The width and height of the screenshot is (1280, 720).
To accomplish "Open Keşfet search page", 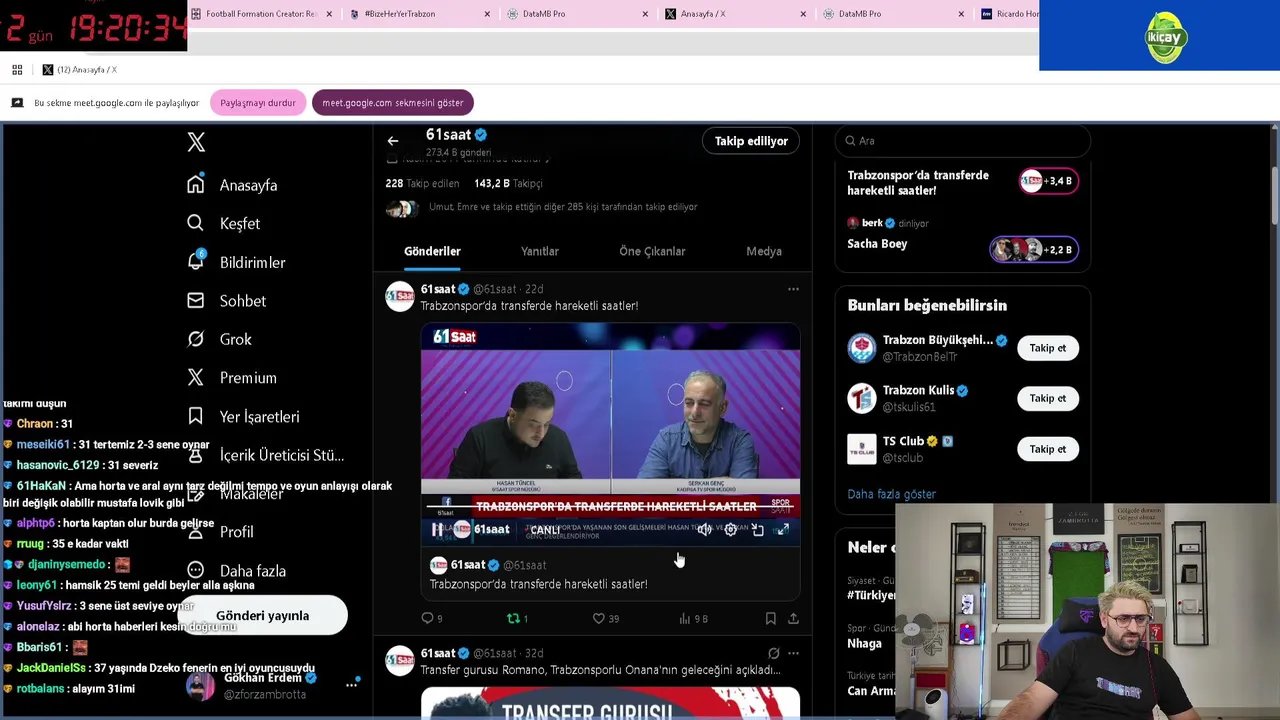I will [223, 223].
